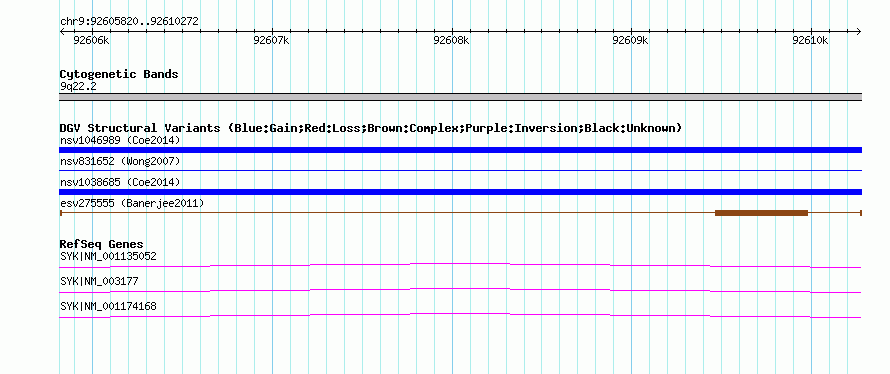Open variant nsv831652 (Wong2007) label

(x=120, y=162)
